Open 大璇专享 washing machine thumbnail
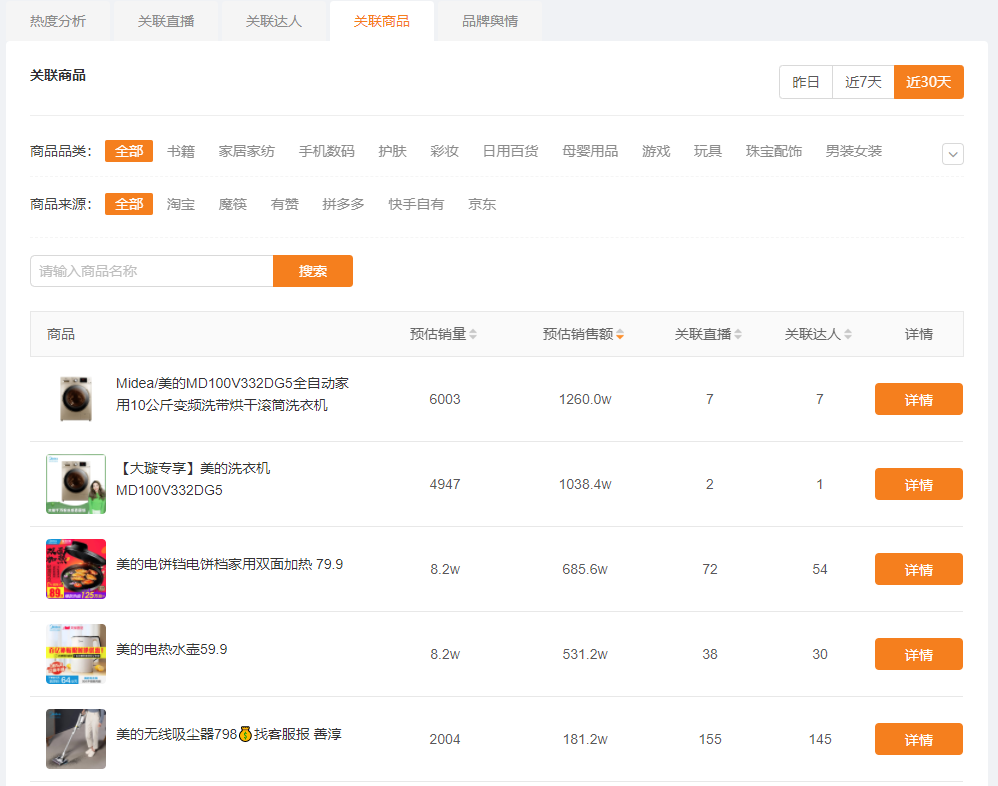This screenshot has height=786, width=998. click(x=76, y=484)
